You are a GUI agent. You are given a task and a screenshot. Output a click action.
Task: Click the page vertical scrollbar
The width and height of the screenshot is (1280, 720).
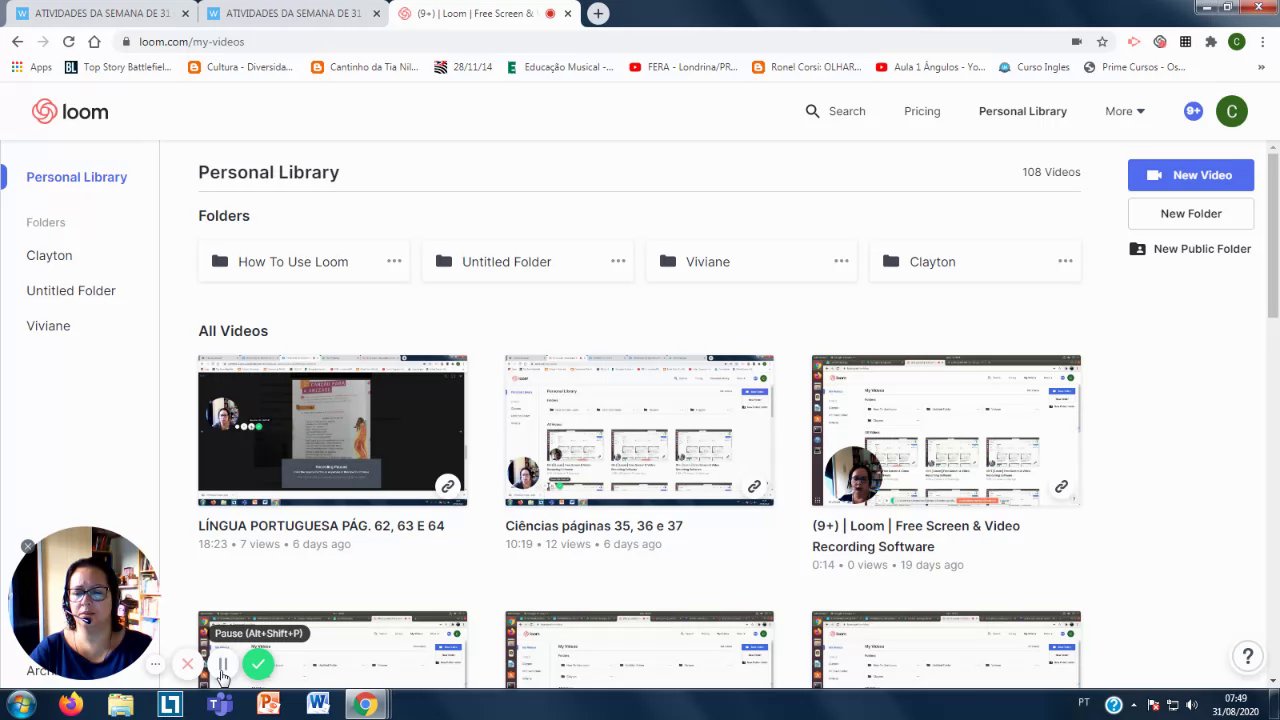point(1272,236)
